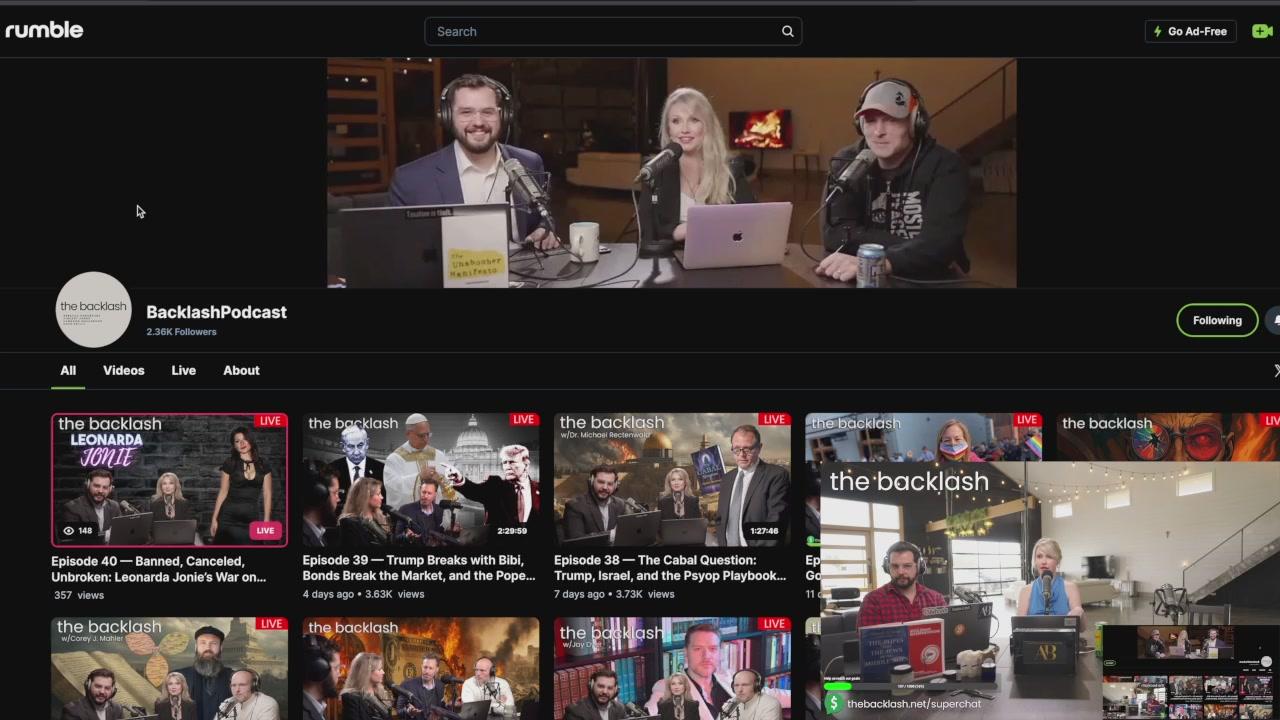This screenshot has height=720, width=1280.
Task: Open the red sunglasses thumbnail
Action: [x=1168, y=438]
